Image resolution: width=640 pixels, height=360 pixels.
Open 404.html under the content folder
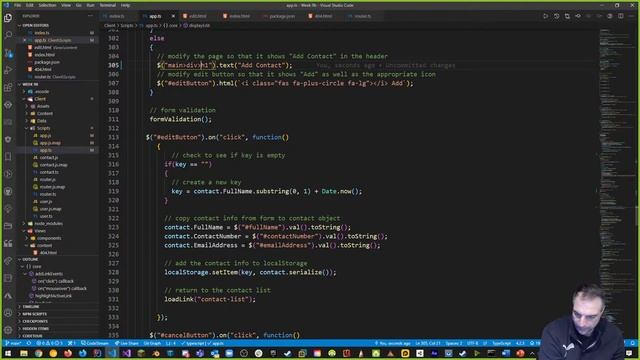[x=48, y=253]
